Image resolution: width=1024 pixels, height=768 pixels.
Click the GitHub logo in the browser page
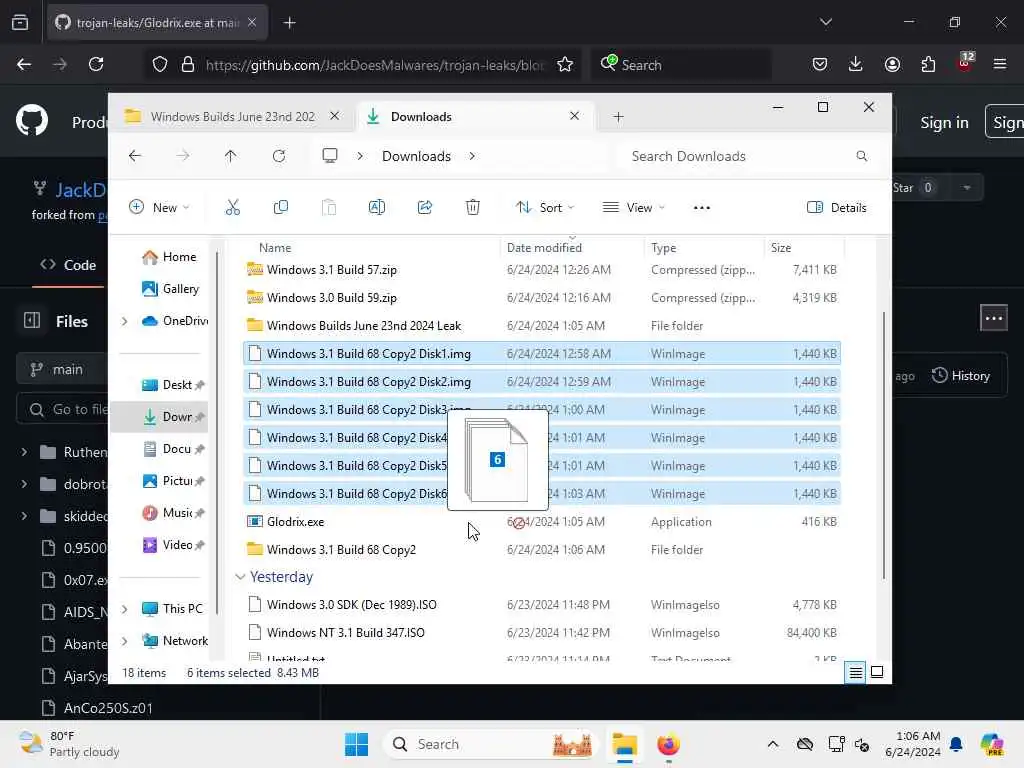[x=32, y=121]
